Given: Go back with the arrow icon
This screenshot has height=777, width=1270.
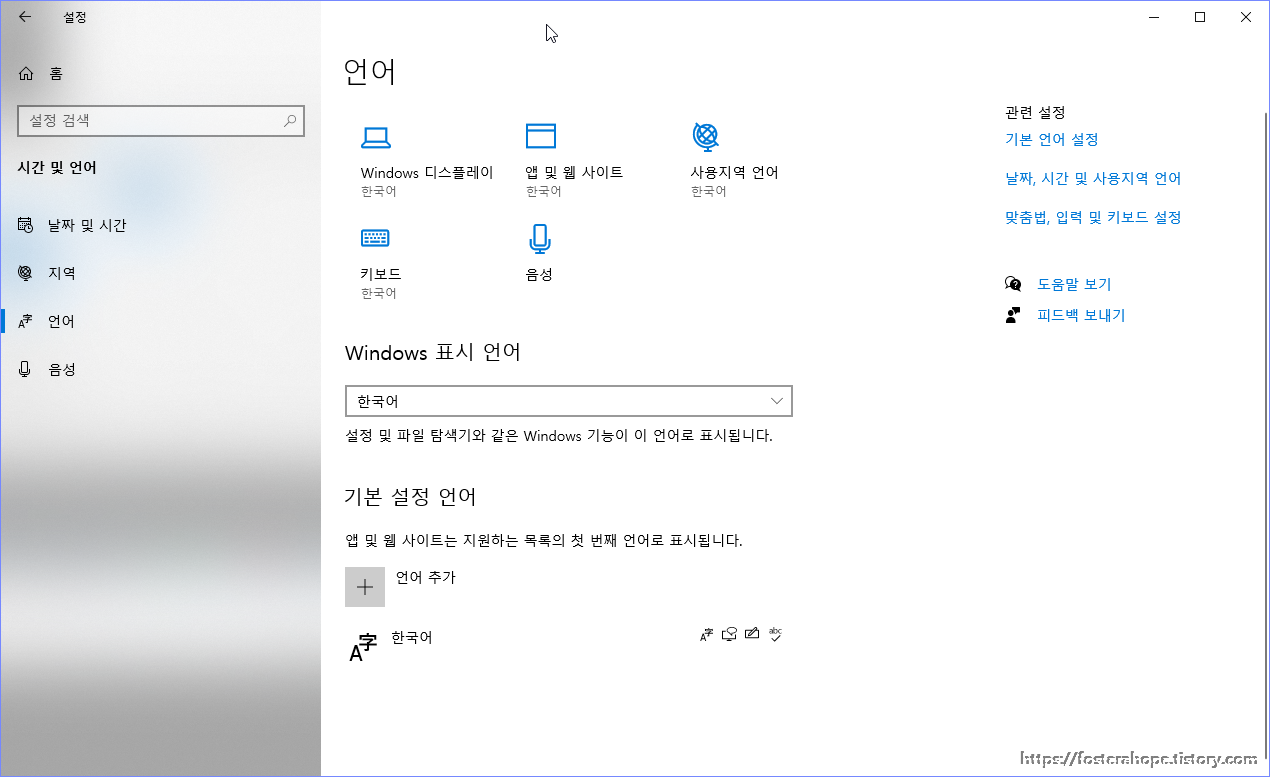Looking at the screenshot, I should click(24, 17).
